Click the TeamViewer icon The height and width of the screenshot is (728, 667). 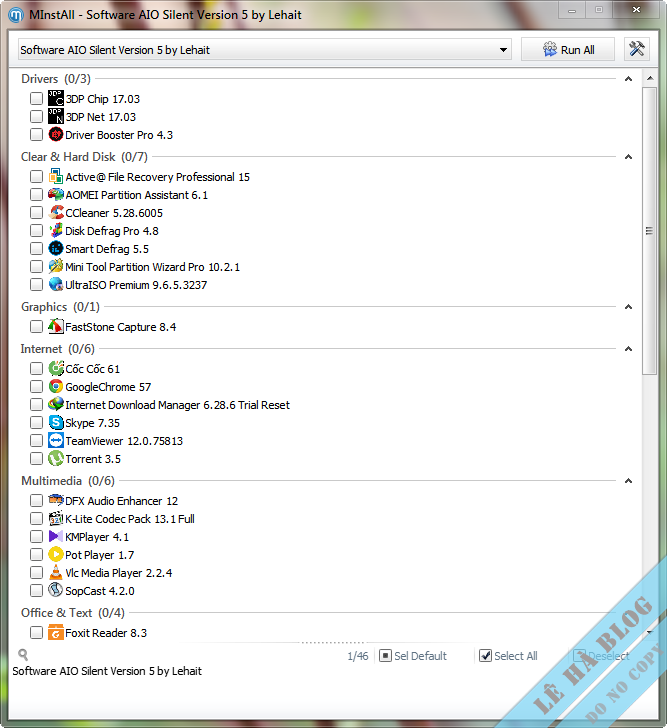coord(56,441)
